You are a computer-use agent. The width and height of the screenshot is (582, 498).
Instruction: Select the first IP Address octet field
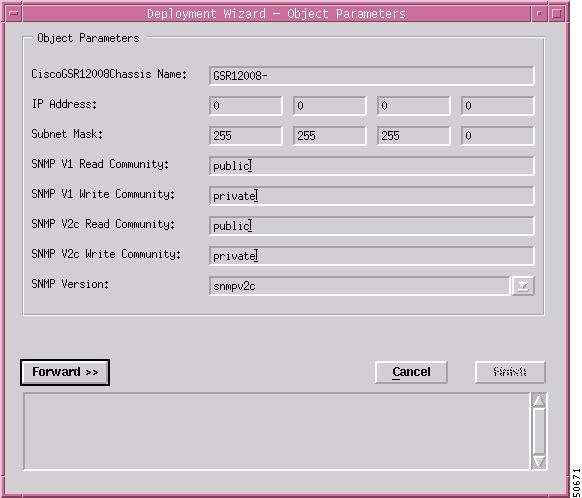tap(246, 106)
